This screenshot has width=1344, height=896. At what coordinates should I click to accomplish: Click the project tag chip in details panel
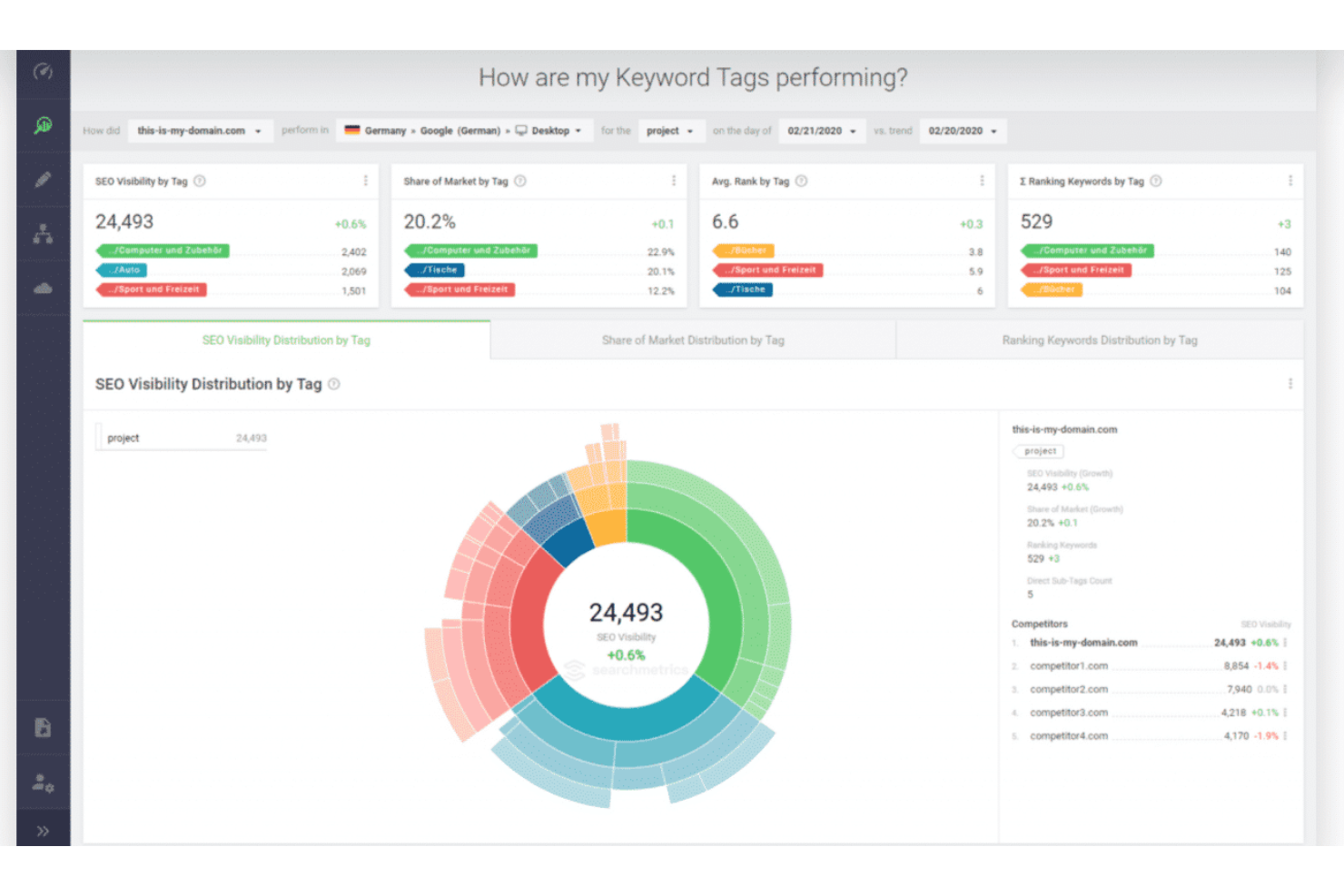[x=1040, y=451]
